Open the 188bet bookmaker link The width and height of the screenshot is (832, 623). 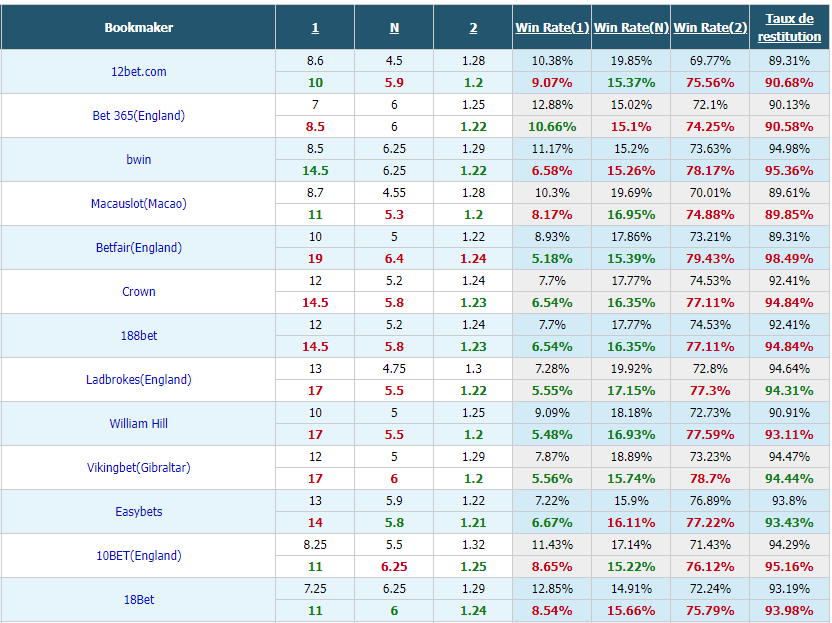coord(138,336)
